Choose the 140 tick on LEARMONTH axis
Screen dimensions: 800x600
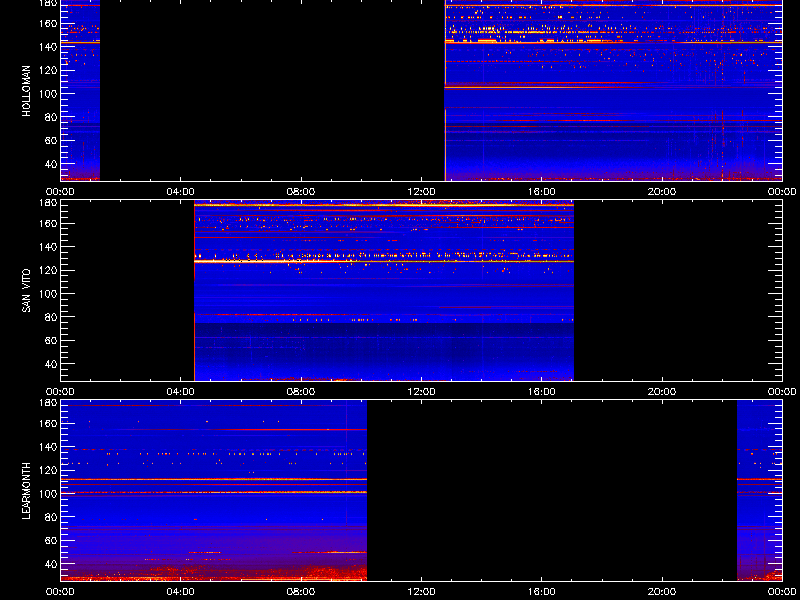click(x=48, y=446)
